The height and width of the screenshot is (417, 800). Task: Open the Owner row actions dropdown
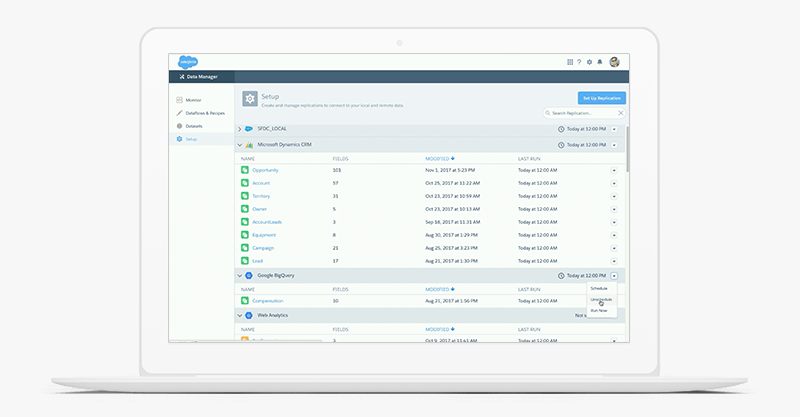[x=614, y=209]
